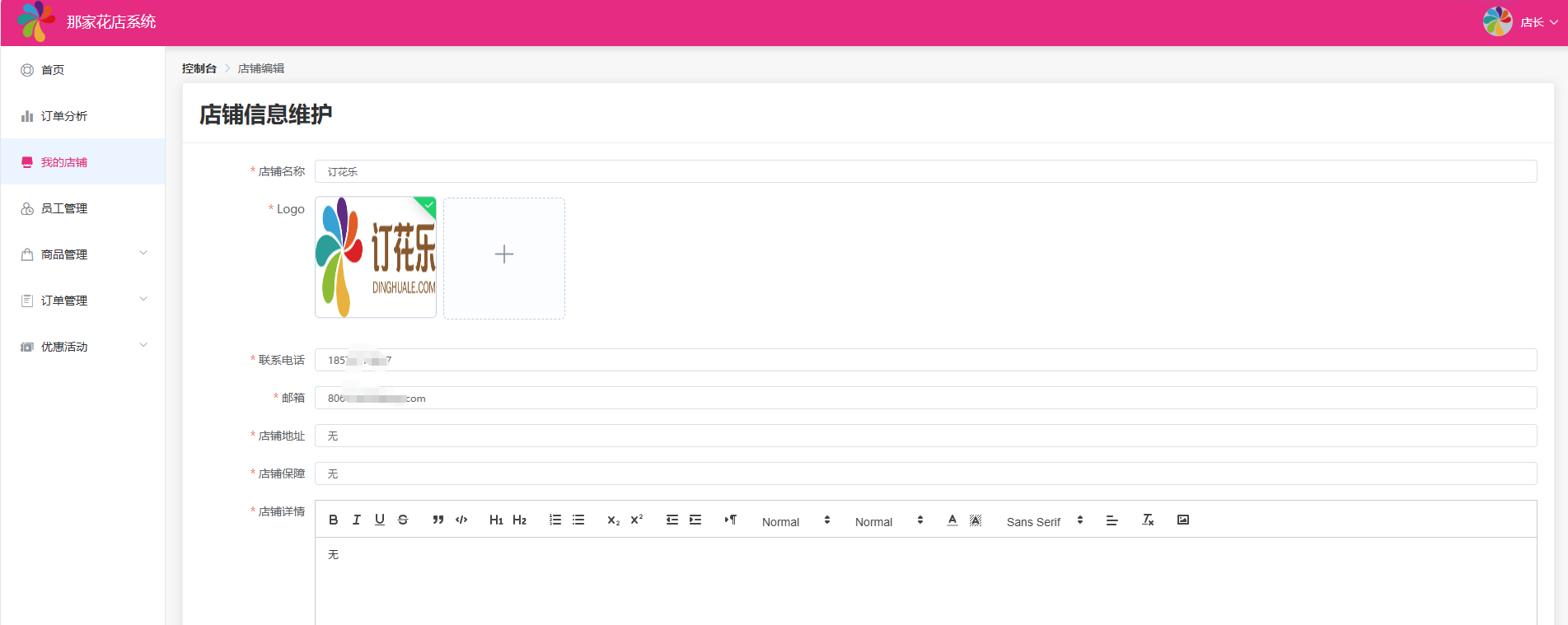Apply Heading 2 style

click(x=519, y=520)
